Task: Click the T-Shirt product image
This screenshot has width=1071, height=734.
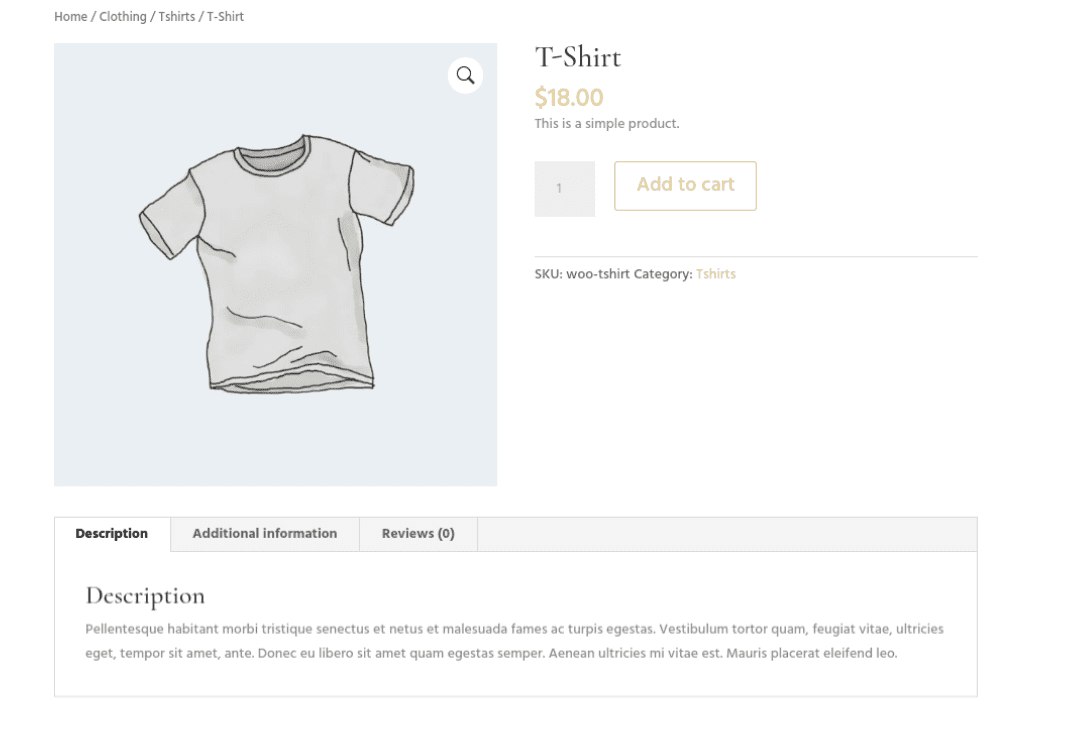Action: point(276,264)
